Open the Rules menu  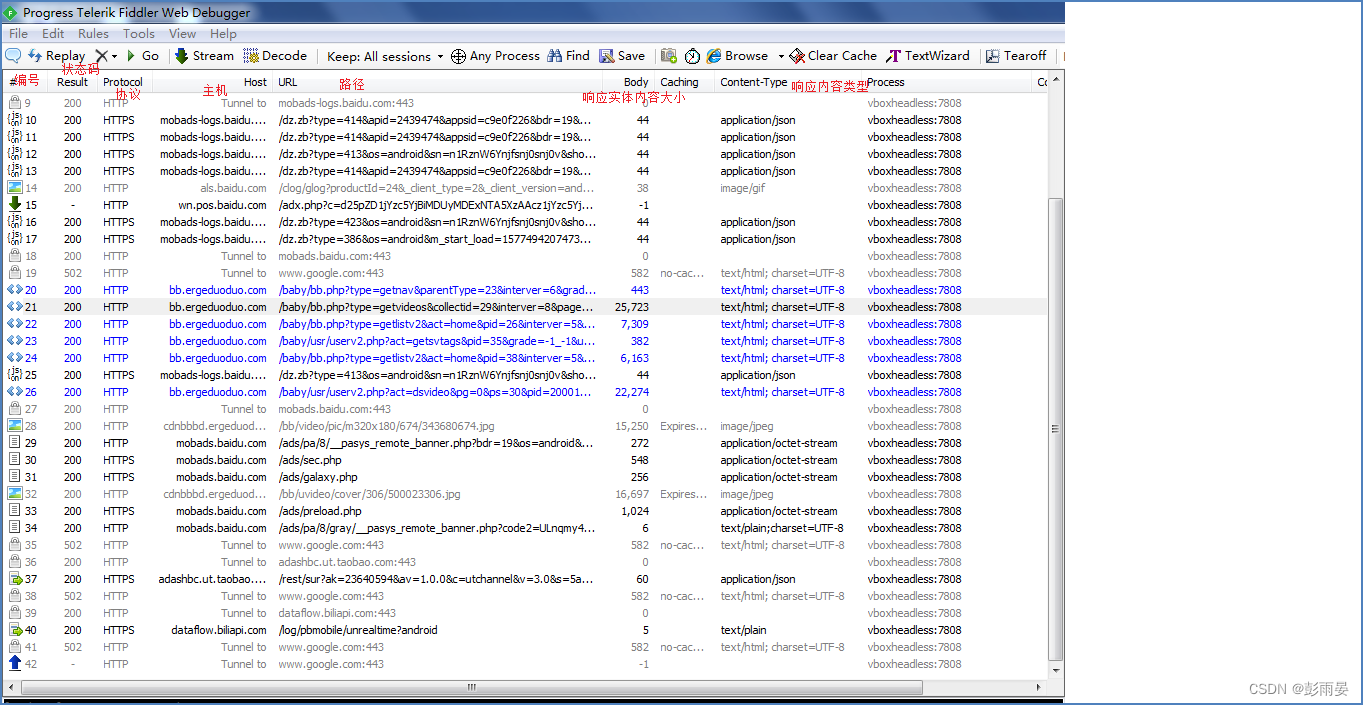[94, 34]
